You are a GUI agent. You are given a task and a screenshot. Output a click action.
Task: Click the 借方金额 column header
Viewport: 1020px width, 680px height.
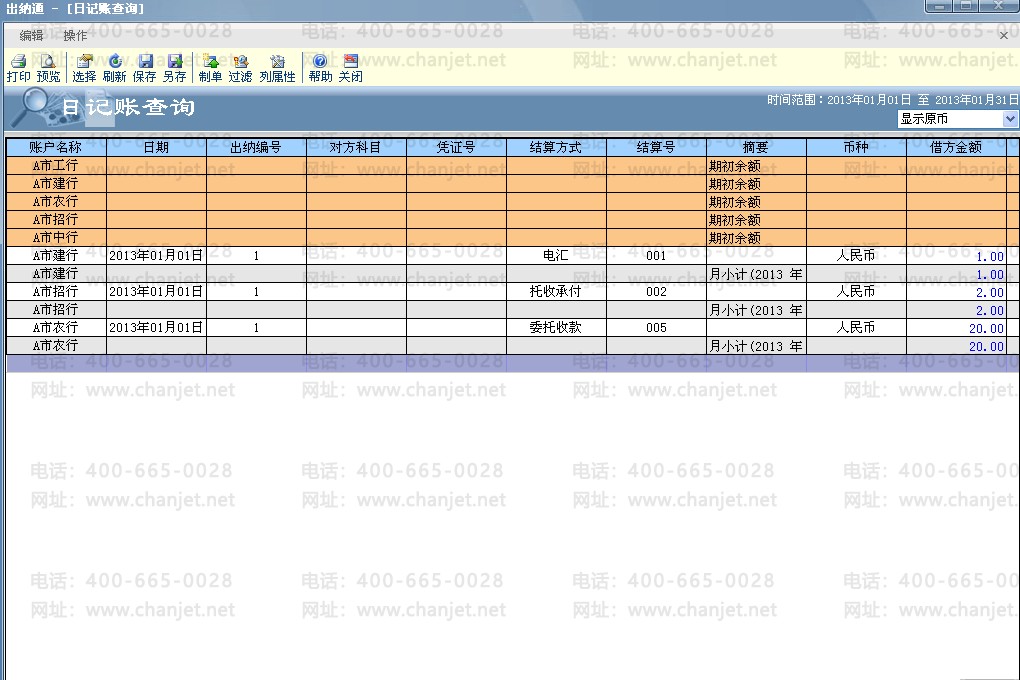pyautogui.click(x=956, y=148)
